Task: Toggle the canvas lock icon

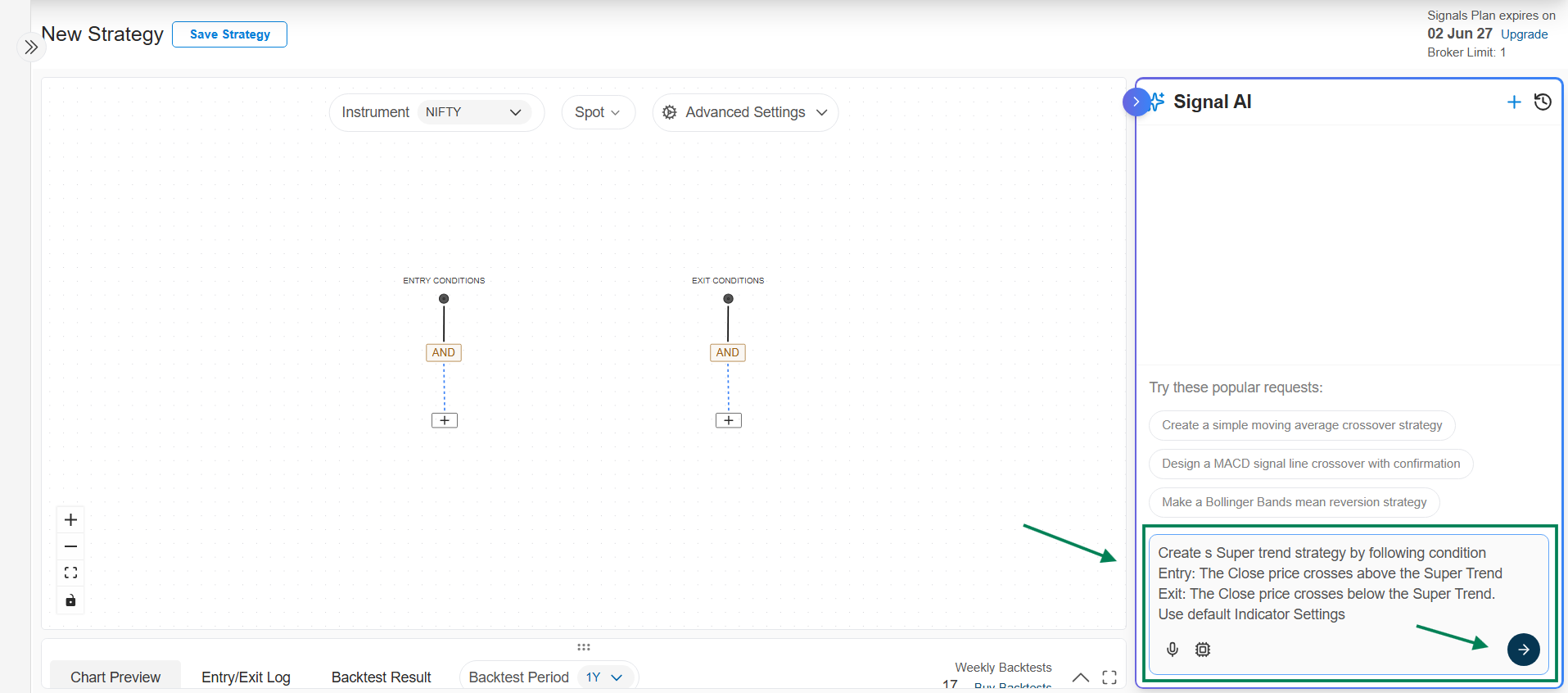Action: tap(71, 600)
